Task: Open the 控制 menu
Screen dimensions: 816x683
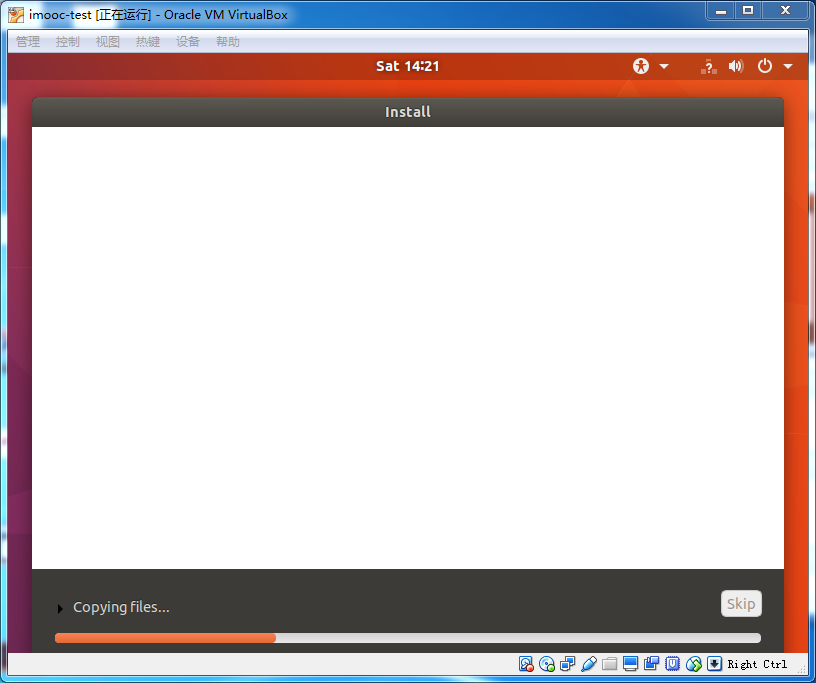Action: click(x=68, y=42)
